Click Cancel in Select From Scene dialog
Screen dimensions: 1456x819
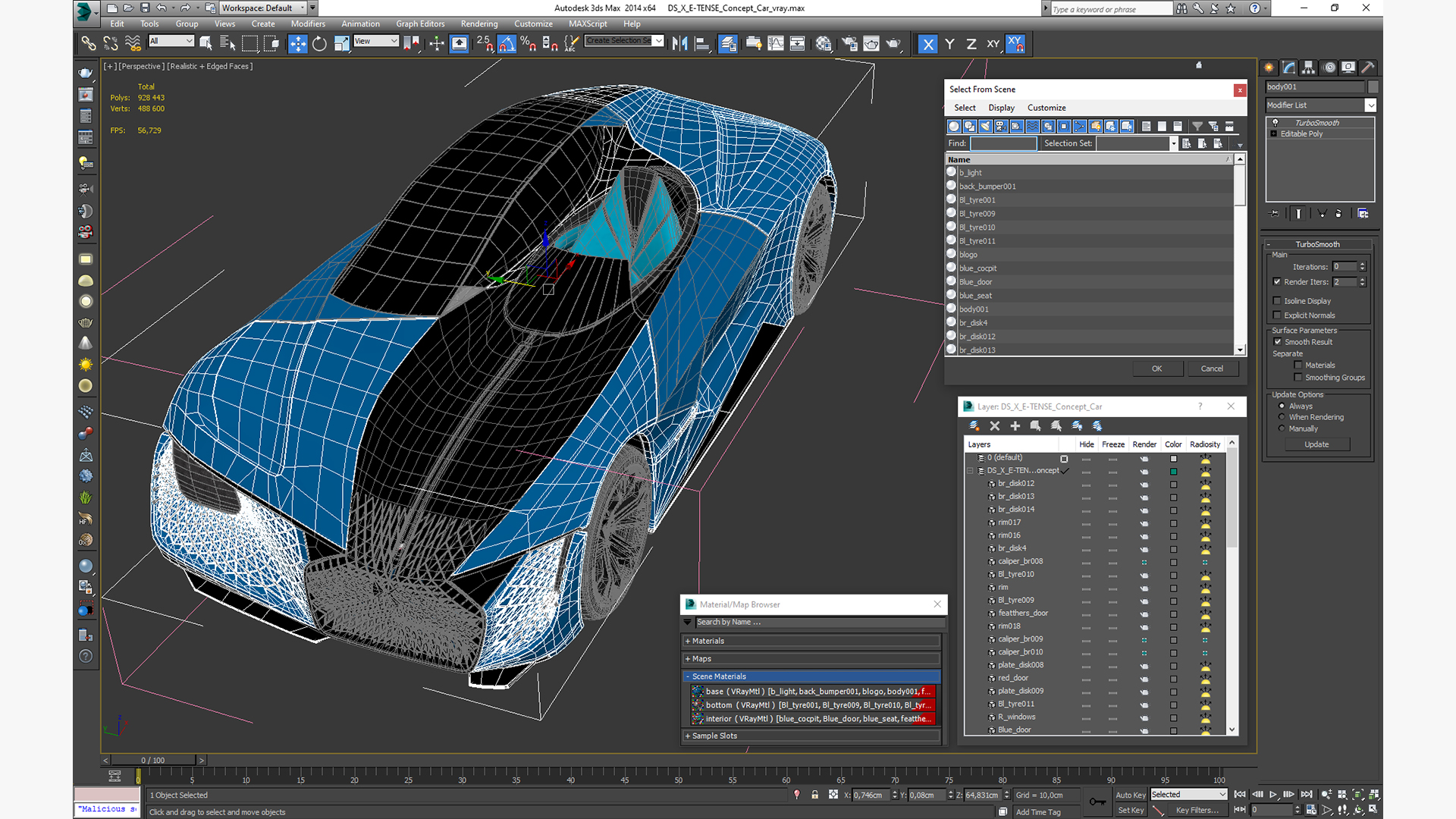click(1212, 369)
